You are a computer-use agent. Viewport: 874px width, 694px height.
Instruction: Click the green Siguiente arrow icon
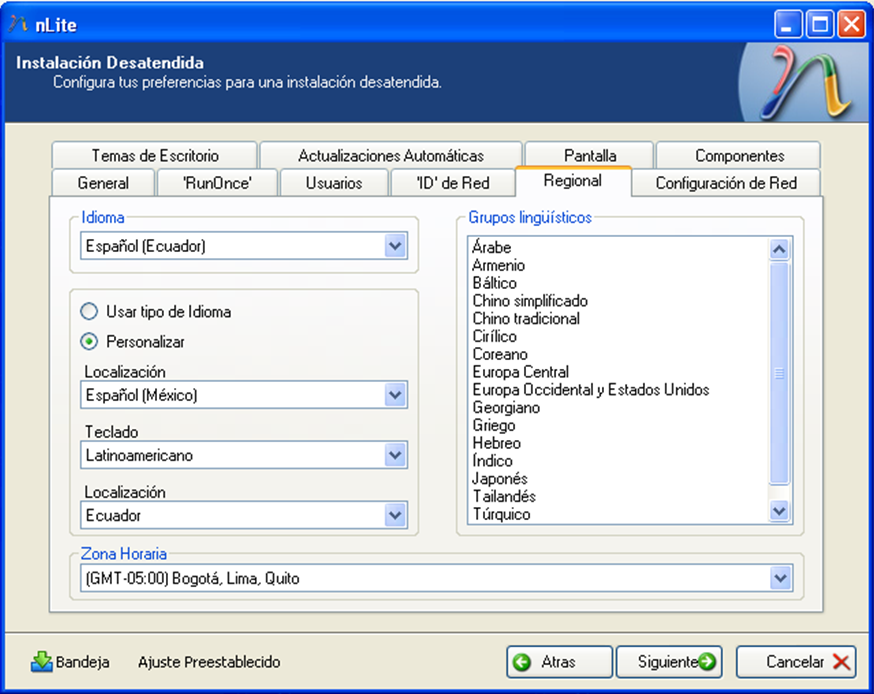(707, 662)
